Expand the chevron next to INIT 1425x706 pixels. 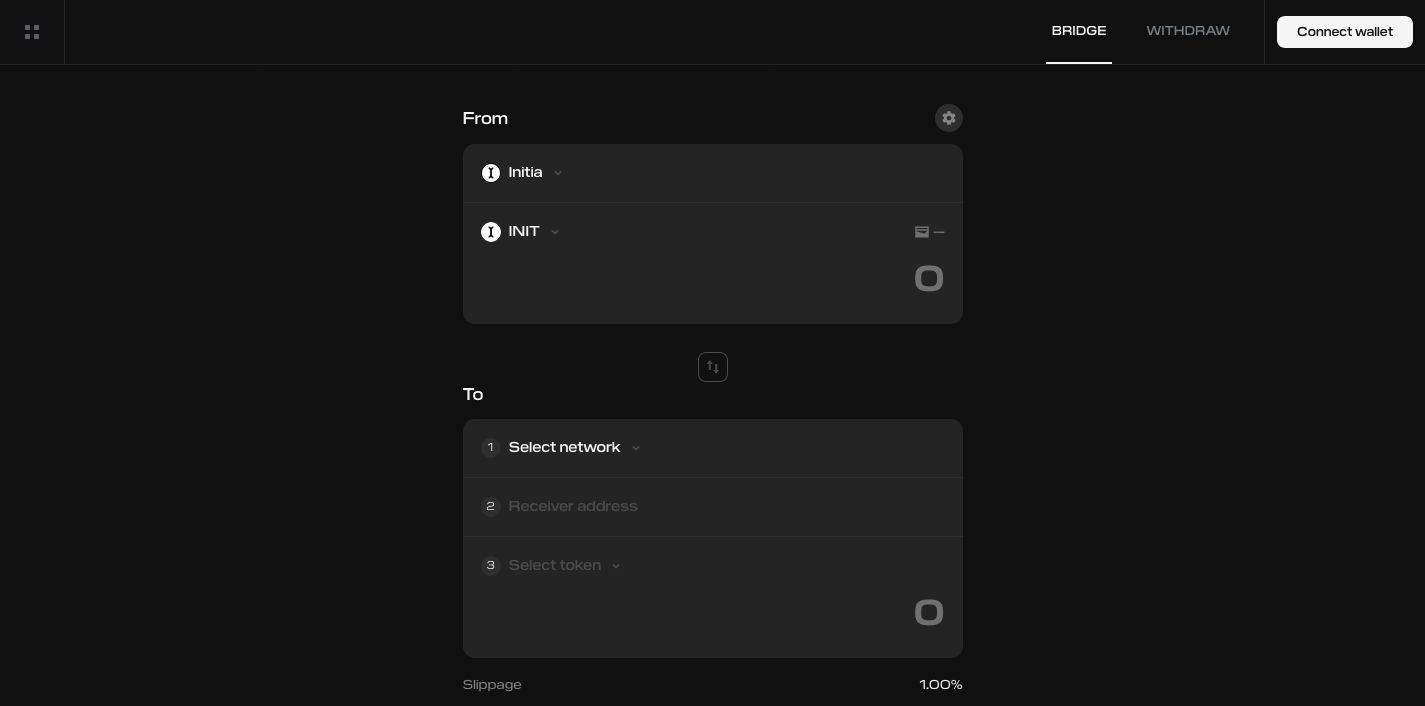[x=555, y=232]
